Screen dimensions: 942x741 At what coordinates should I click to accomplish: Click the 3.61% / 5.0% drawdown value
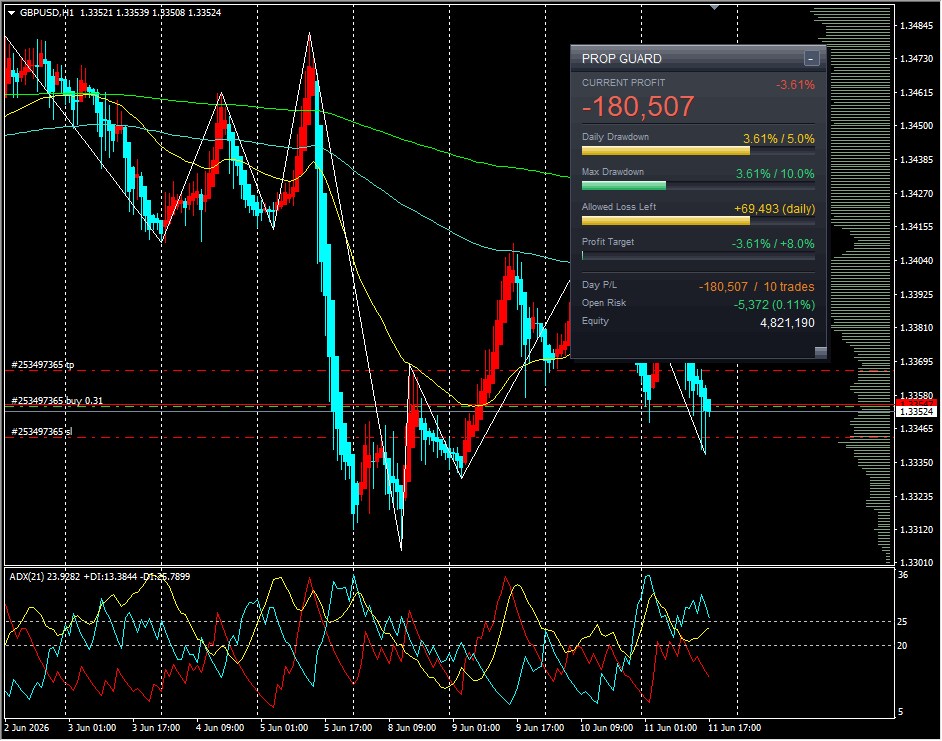click(779, 138)
